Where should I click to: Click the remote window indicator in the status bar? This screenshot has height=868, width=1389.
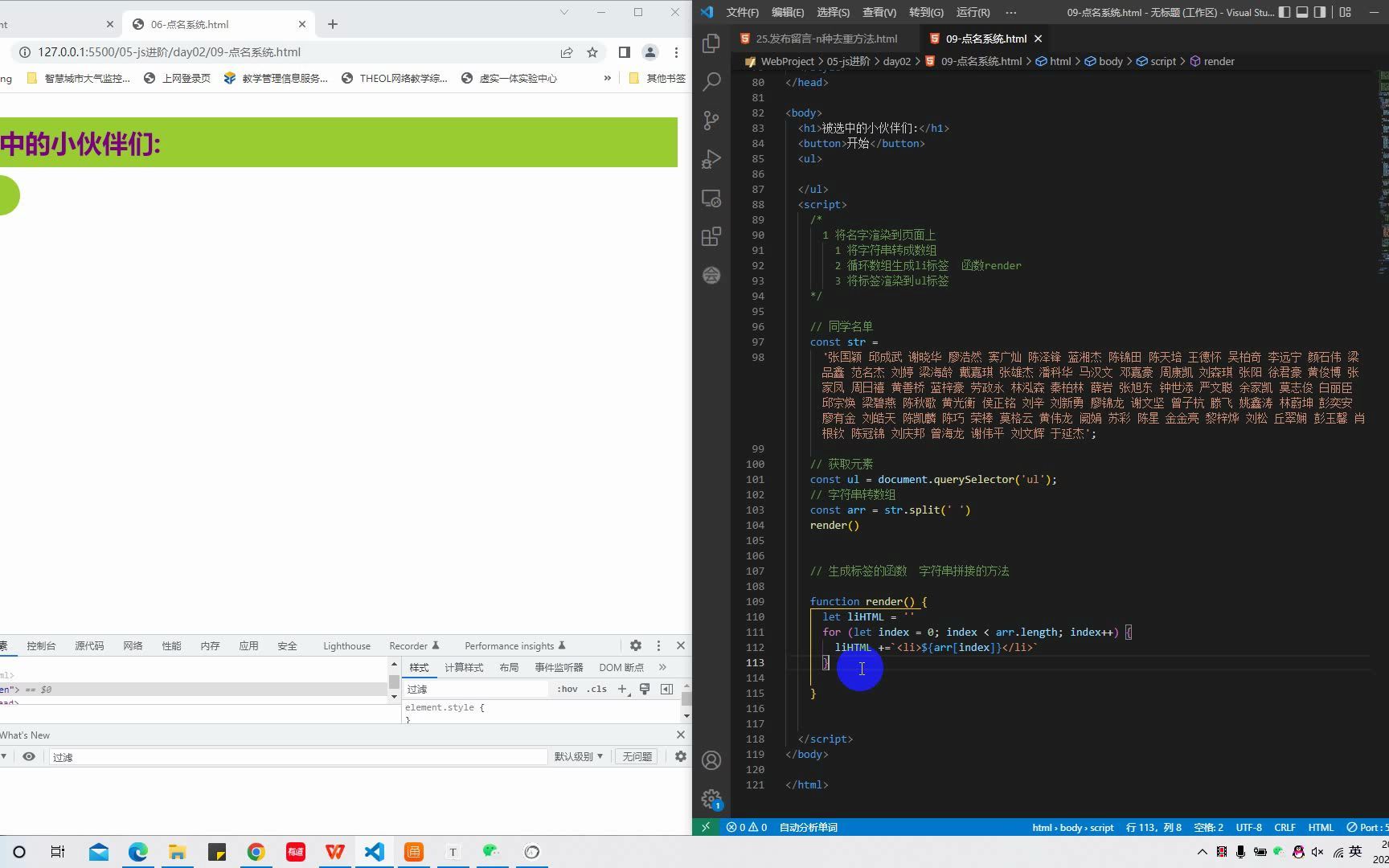706,827
